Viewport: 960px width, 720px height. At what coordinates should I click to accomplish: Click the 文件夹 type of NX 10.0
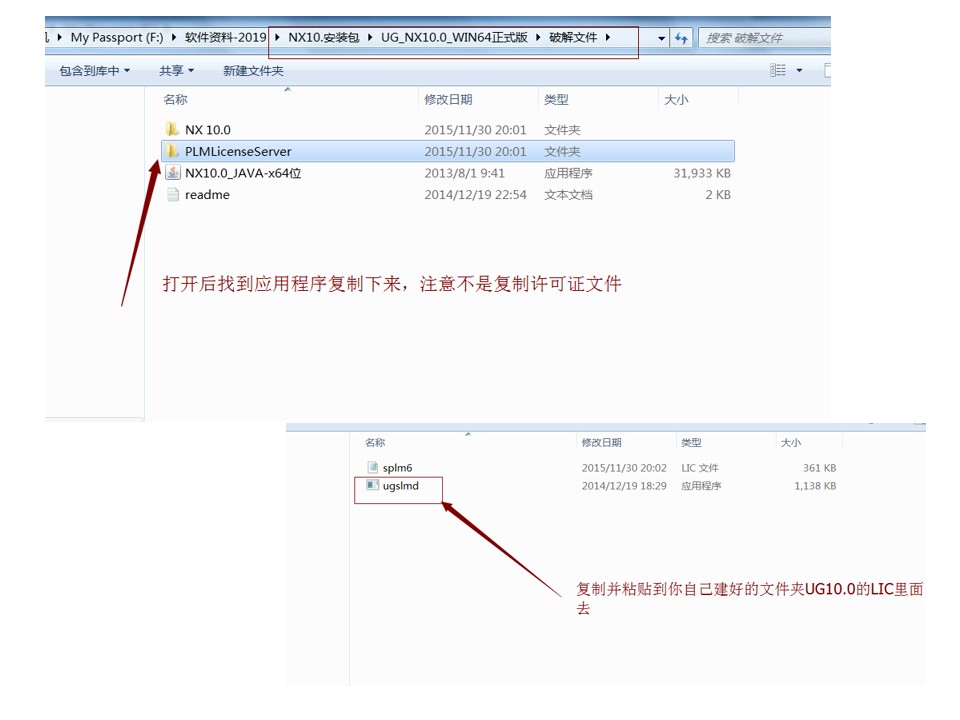tap(562, 130)
